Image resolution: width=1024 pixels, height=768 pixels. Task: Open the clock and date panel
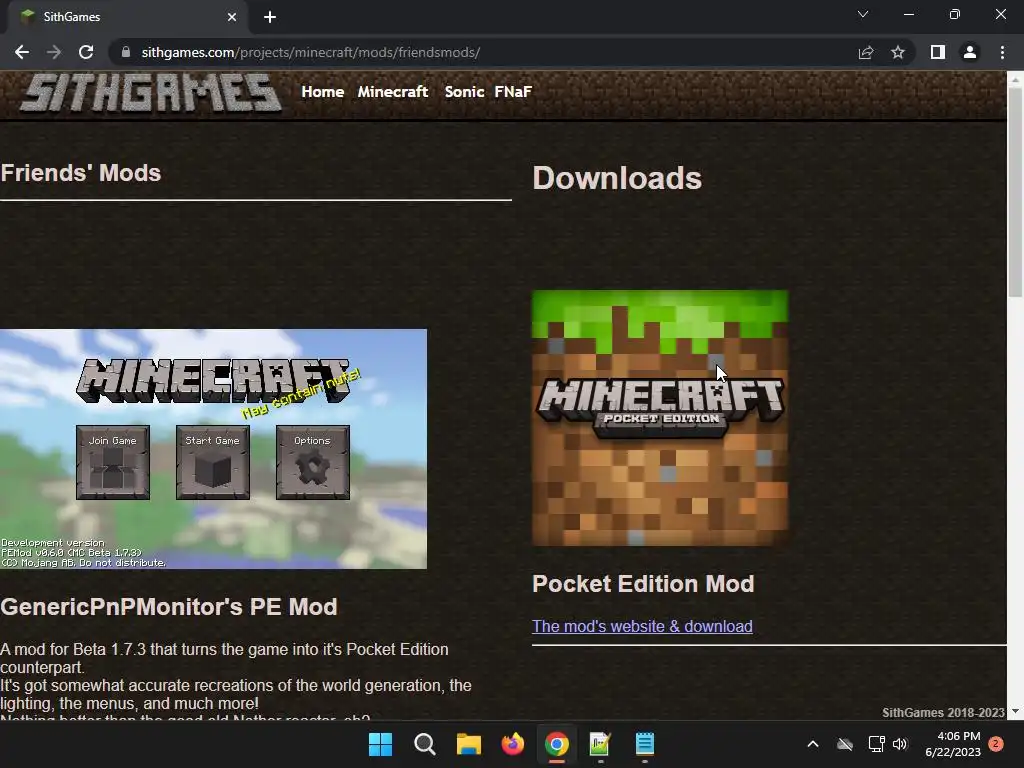click(953, 744)
